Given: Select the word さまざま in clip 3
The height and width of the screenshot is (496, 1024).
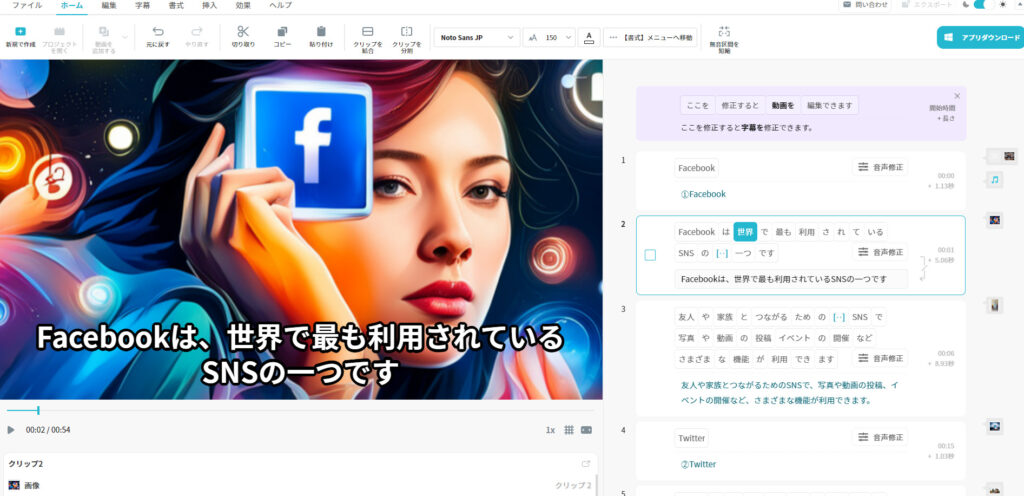Looking at the screenshot, I should [693, 359].
